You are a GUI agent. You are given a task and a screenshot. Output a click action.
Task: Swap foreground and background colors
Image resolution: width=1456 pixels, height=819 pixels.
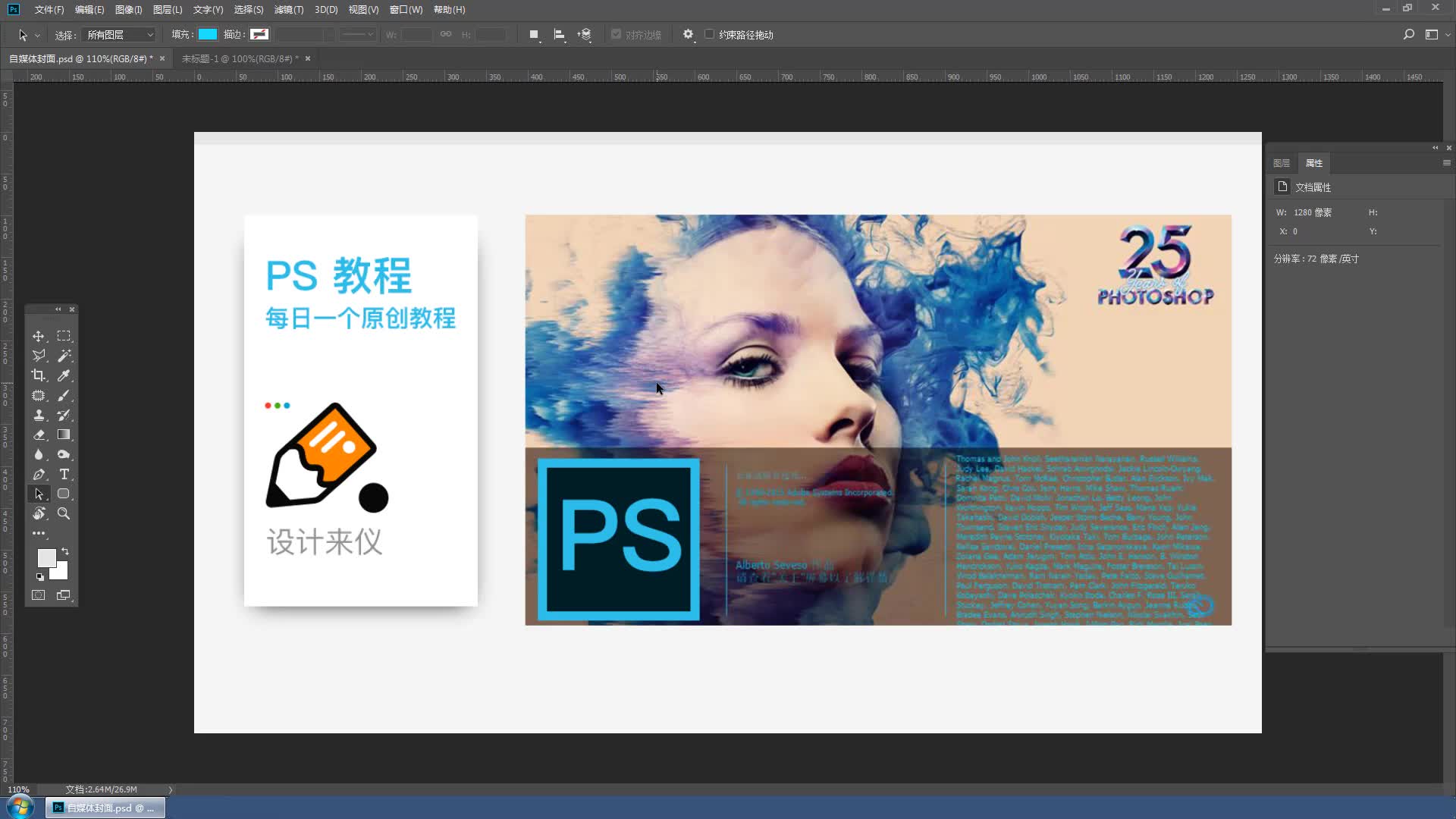(65, 551)
